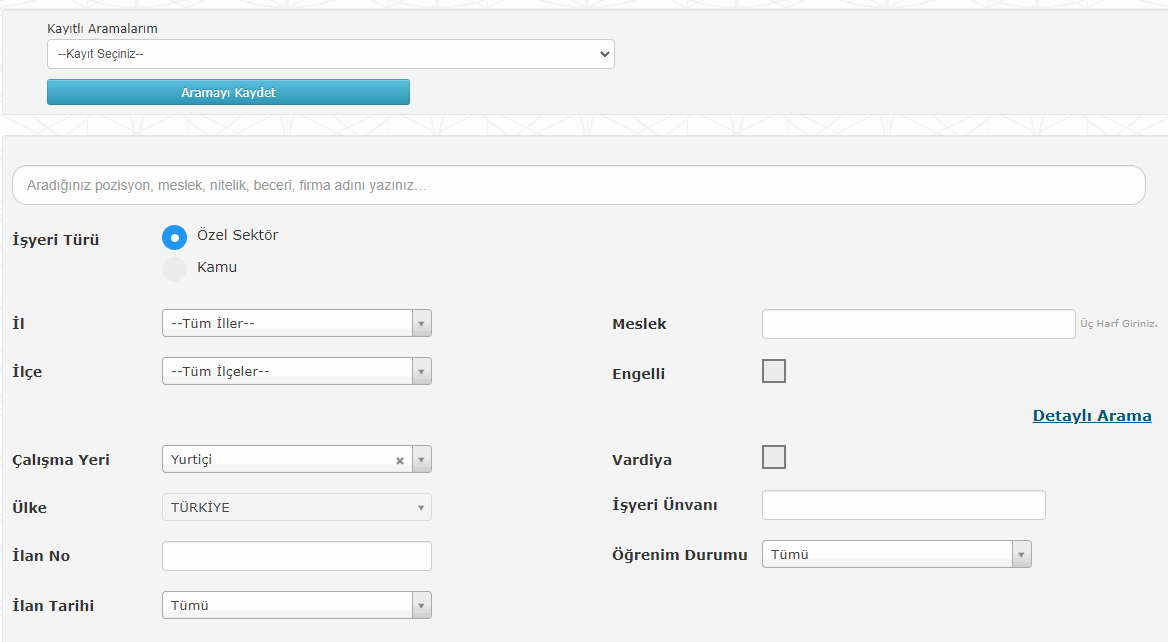Image resolution: width=1168 pixels, height=642 pixels.
Task: Click the Öğrenim Durumu arrow icon
Action: pos(1020,554)
